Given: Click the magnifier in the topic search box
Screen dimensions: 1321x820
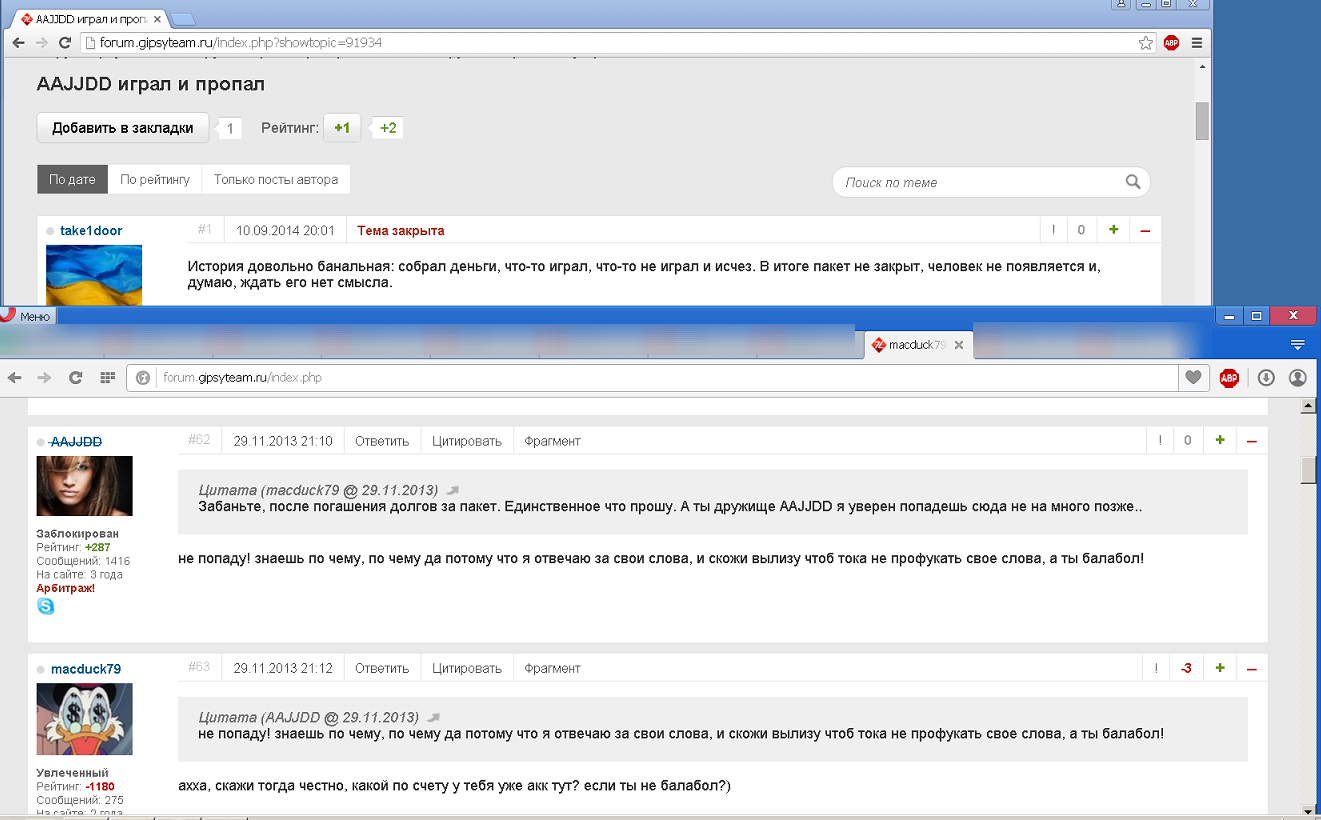Looking at the screenshot, I should click(1133, 182).
